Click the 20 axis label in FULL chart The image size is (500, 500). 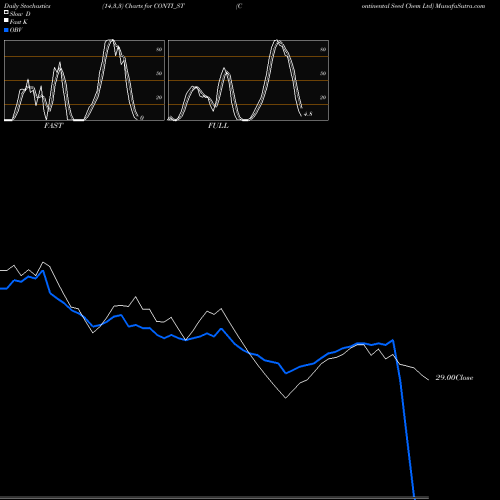coord(323,97)
